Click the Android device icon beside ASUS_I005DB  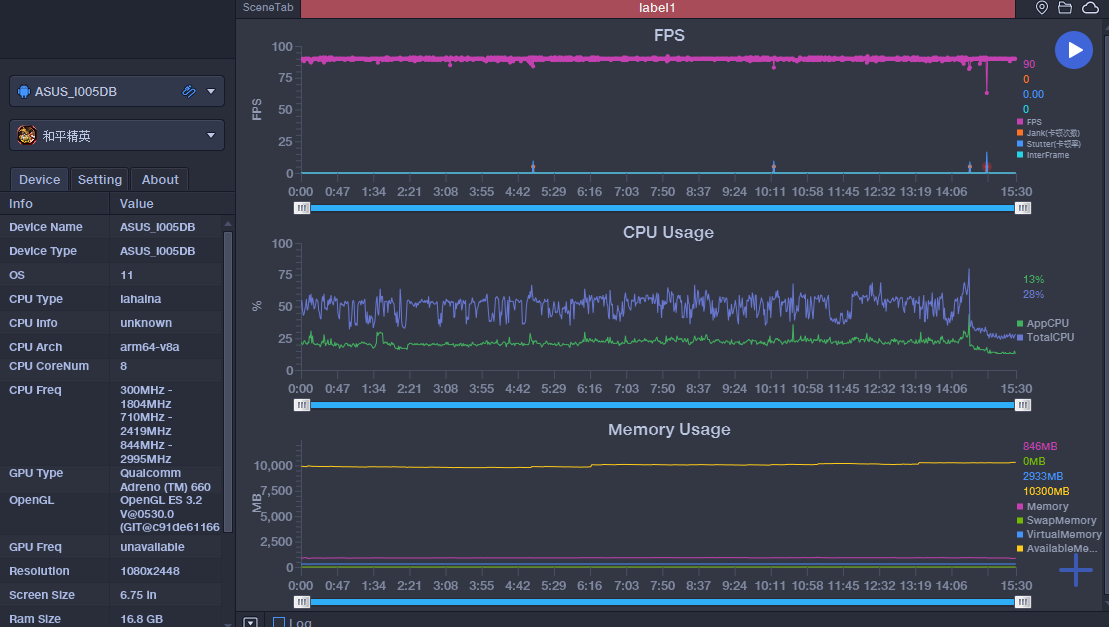24,92
